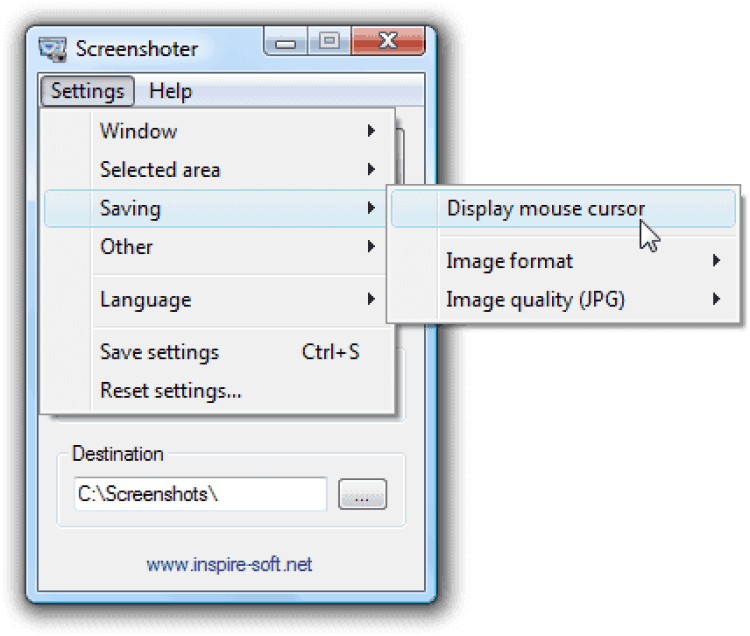Open the www.inspire-soft.net link
The width and height of the screenshot is (750, 636).
[229, 565]
